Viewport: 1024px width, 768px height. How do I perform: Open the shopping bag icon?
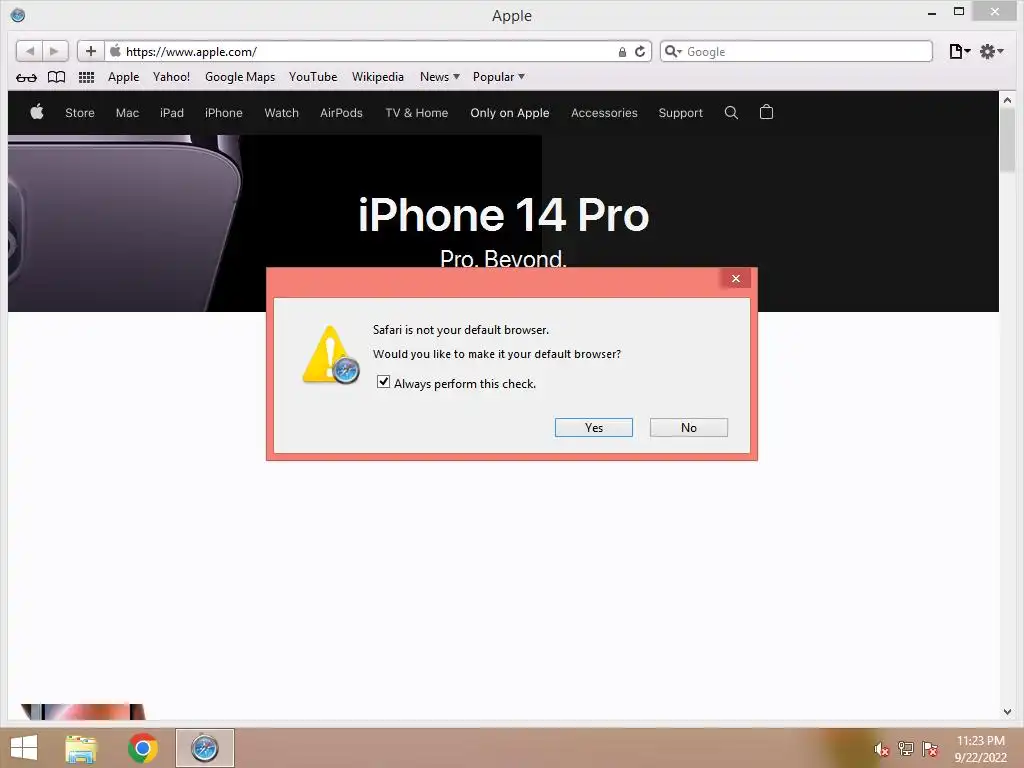tap(766, 112)
